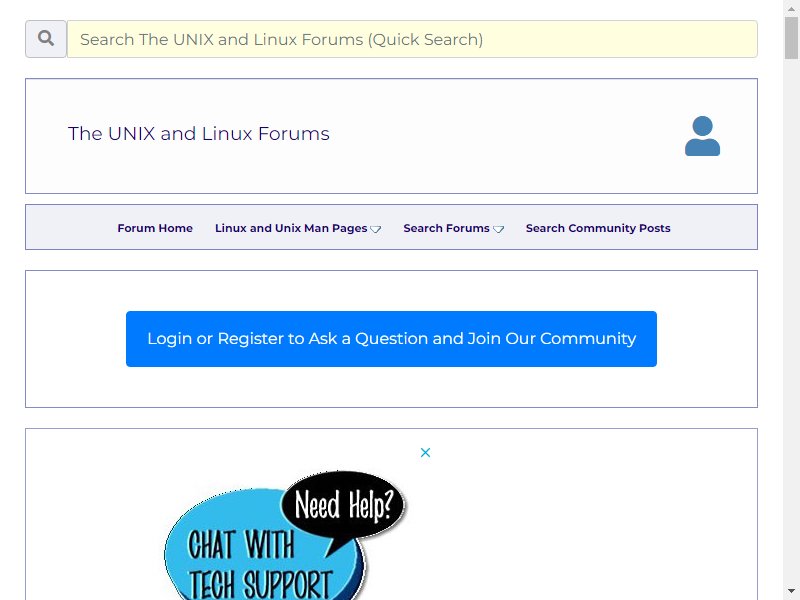Image resolution: width=800 pixels, height=600 pixels.
Task: Open the Chat with Tech Support ad image
Action: [284, 534]
